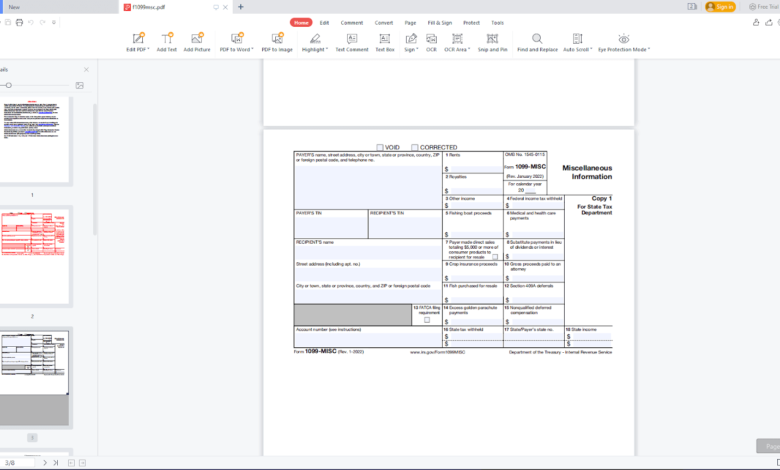
Task: Open a new tab with plus icon
Action: tap(241, 7)
